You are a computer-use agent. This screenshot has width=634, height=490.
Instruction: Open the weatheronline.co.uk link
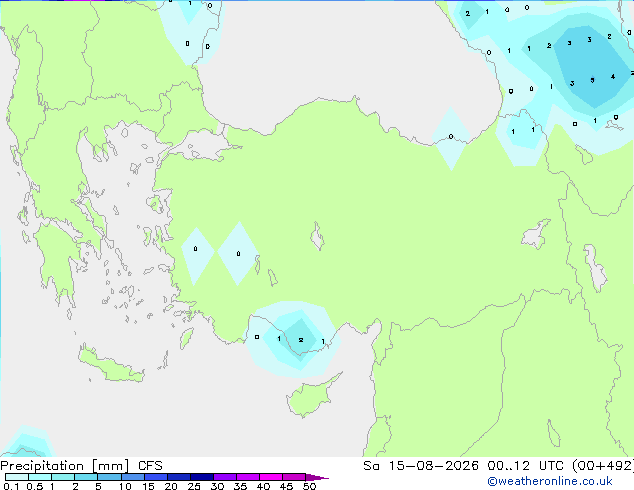coord(550,481)
